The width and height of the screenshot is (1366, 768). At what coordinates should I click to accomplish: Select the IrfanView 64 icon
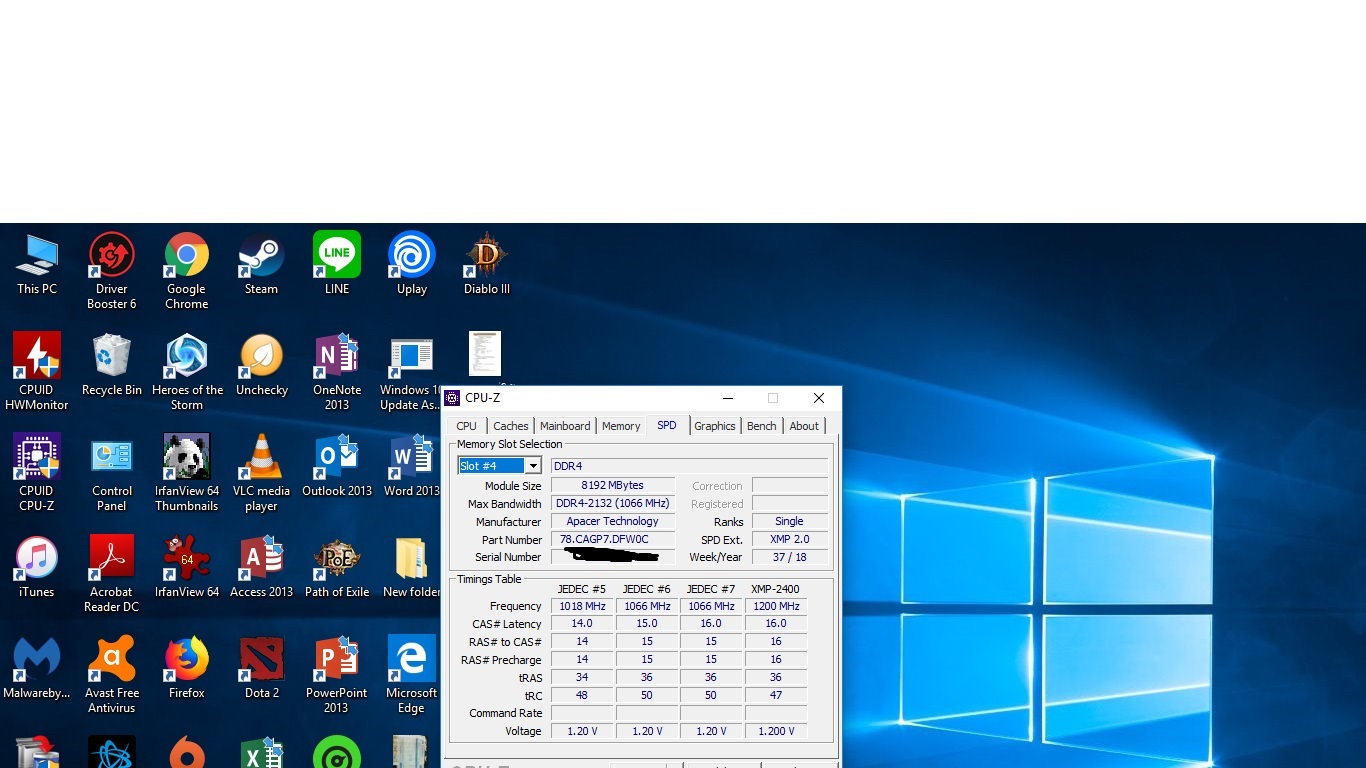click(187, 567)
